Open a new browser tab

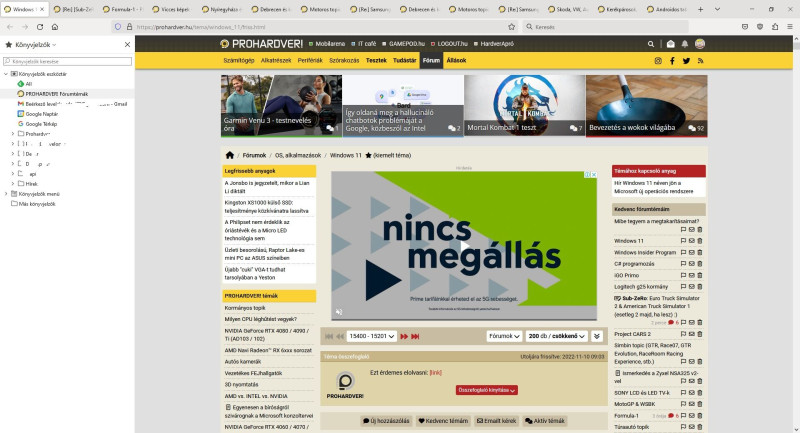point(701,9)
